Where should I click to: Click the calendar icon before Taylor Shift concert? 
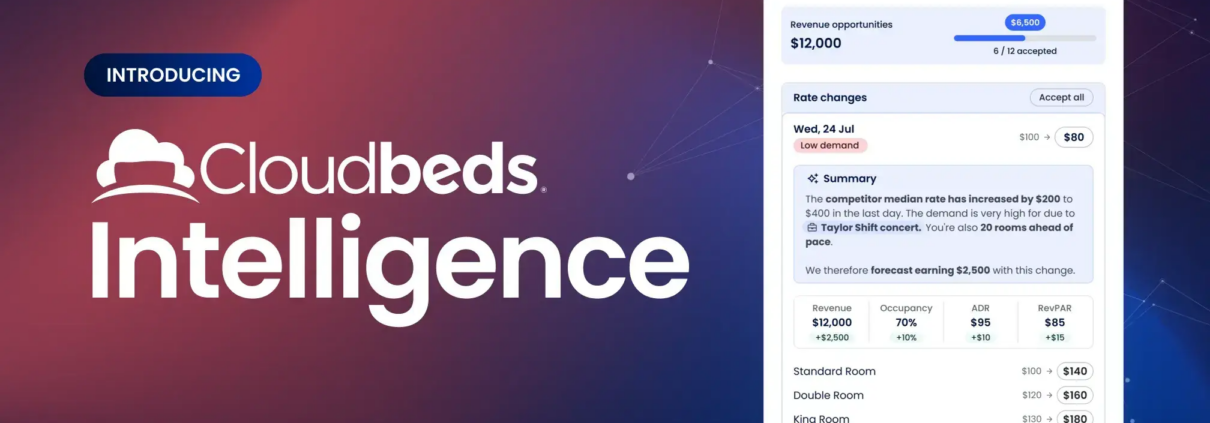812,228
